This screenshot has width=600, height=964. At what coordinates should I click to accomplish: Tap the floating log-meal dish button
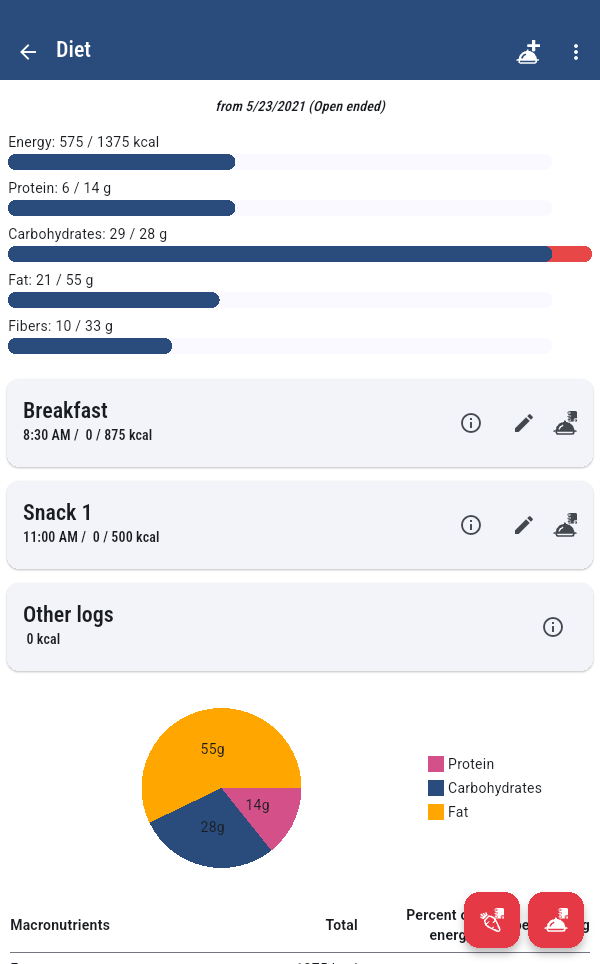(556, 919)
